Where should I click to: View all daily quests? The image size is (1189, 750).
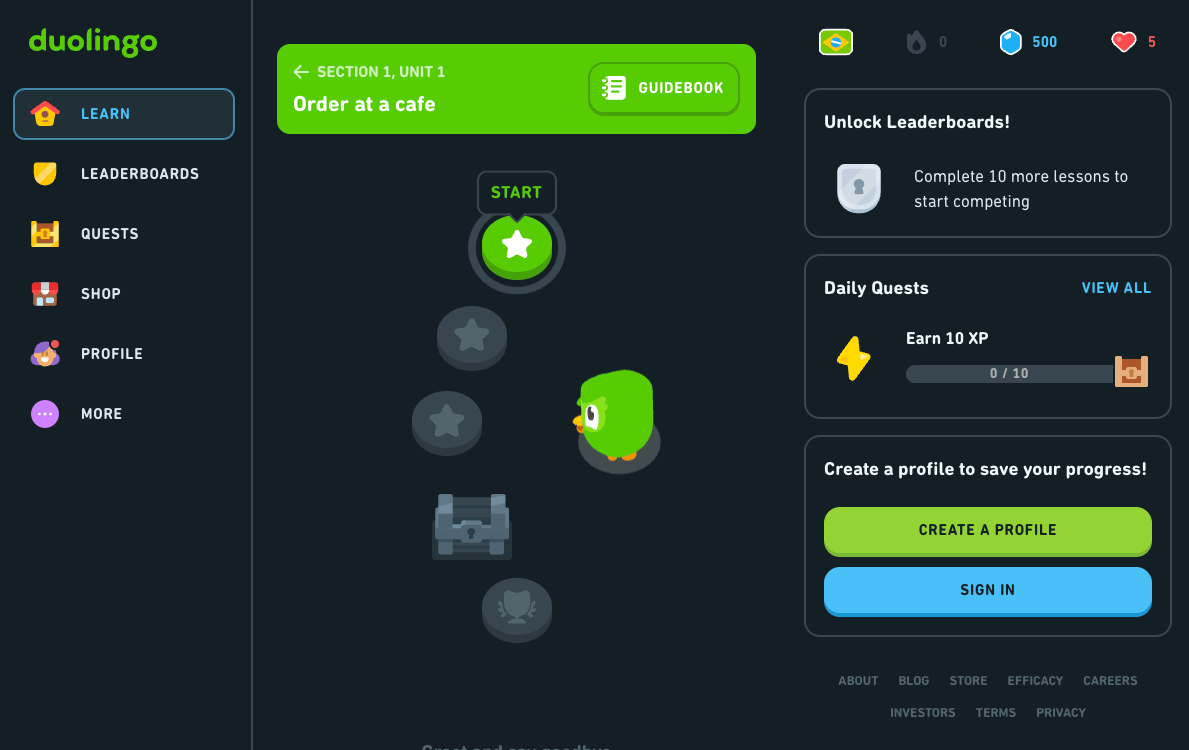tap(1115, 288)
